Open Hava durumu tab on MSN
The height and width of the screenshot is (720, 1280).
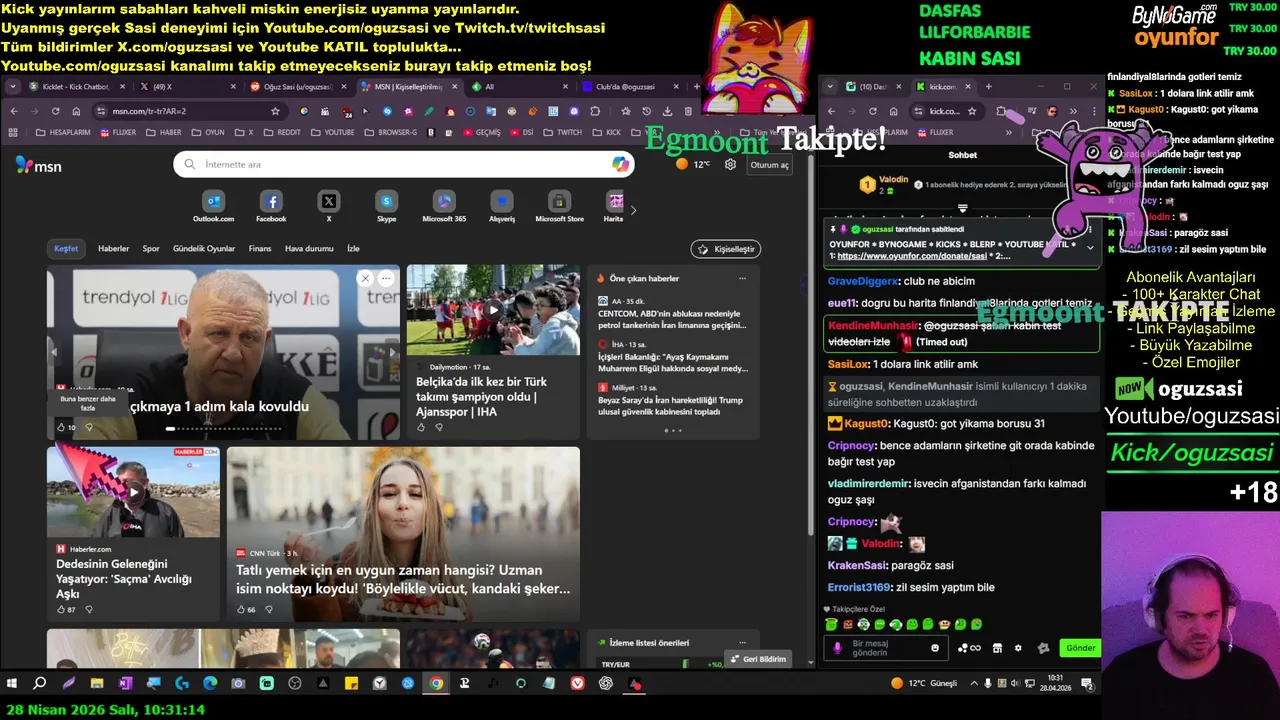tap(309, 248)
